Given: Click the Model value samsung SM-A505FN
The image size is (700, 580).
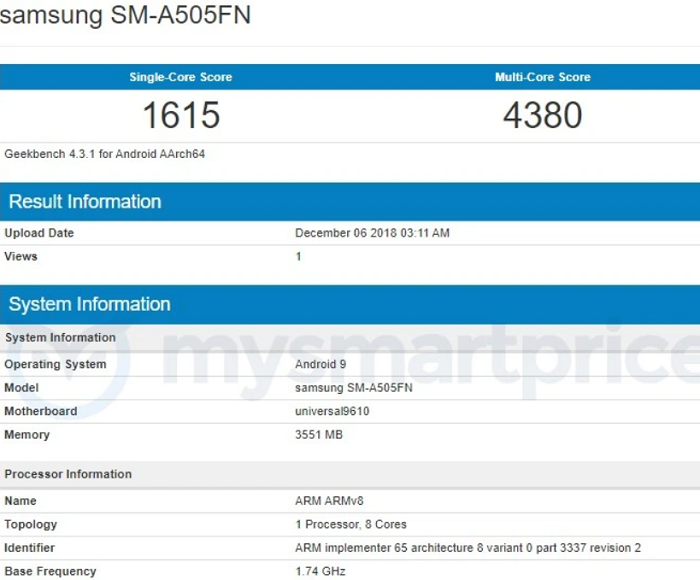Looking at the screenshot, I should (x=354, y=388).
